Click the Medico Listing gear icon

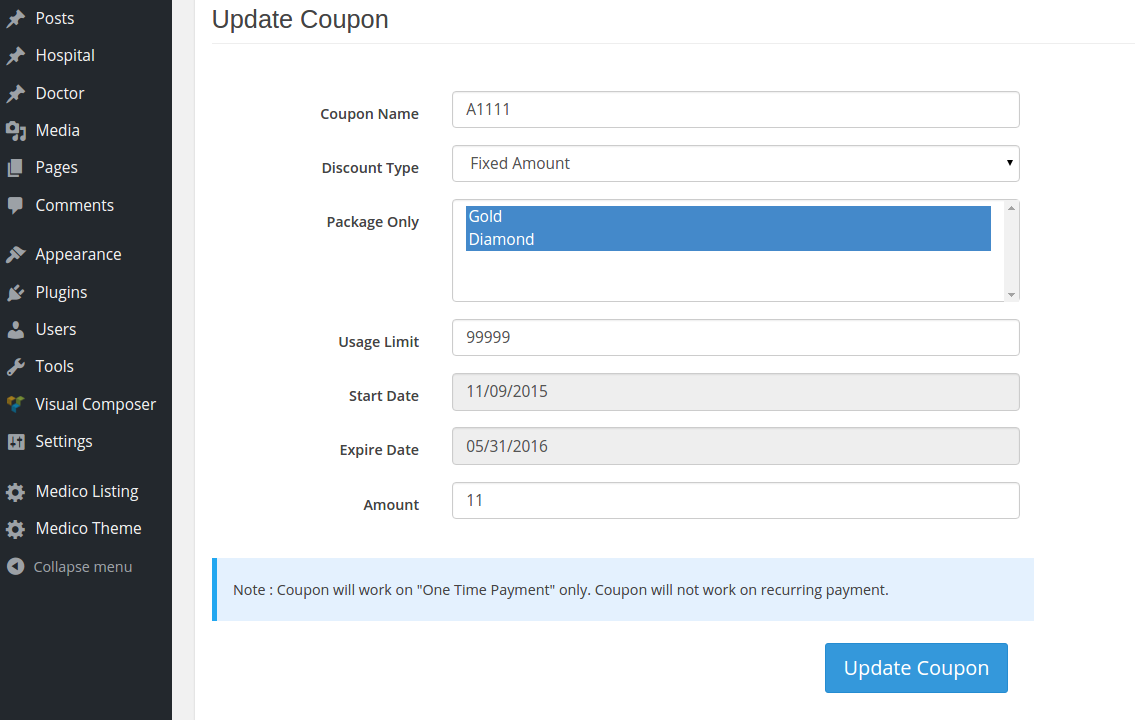16,492
